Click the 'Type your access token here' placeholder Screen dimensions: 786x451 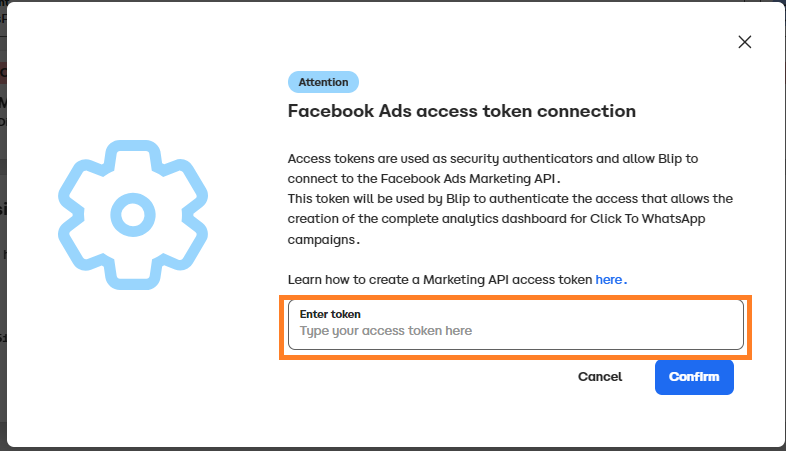click(385, 331)
